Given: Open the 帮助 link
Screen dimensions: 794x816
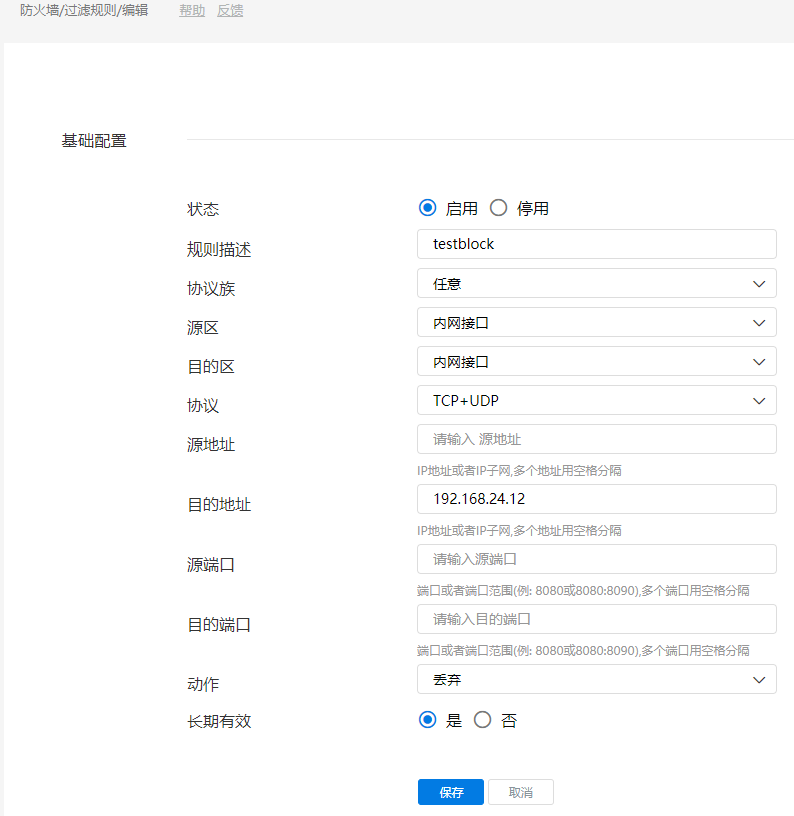Looking at the screenshot, I should click(x=192, y=11).
